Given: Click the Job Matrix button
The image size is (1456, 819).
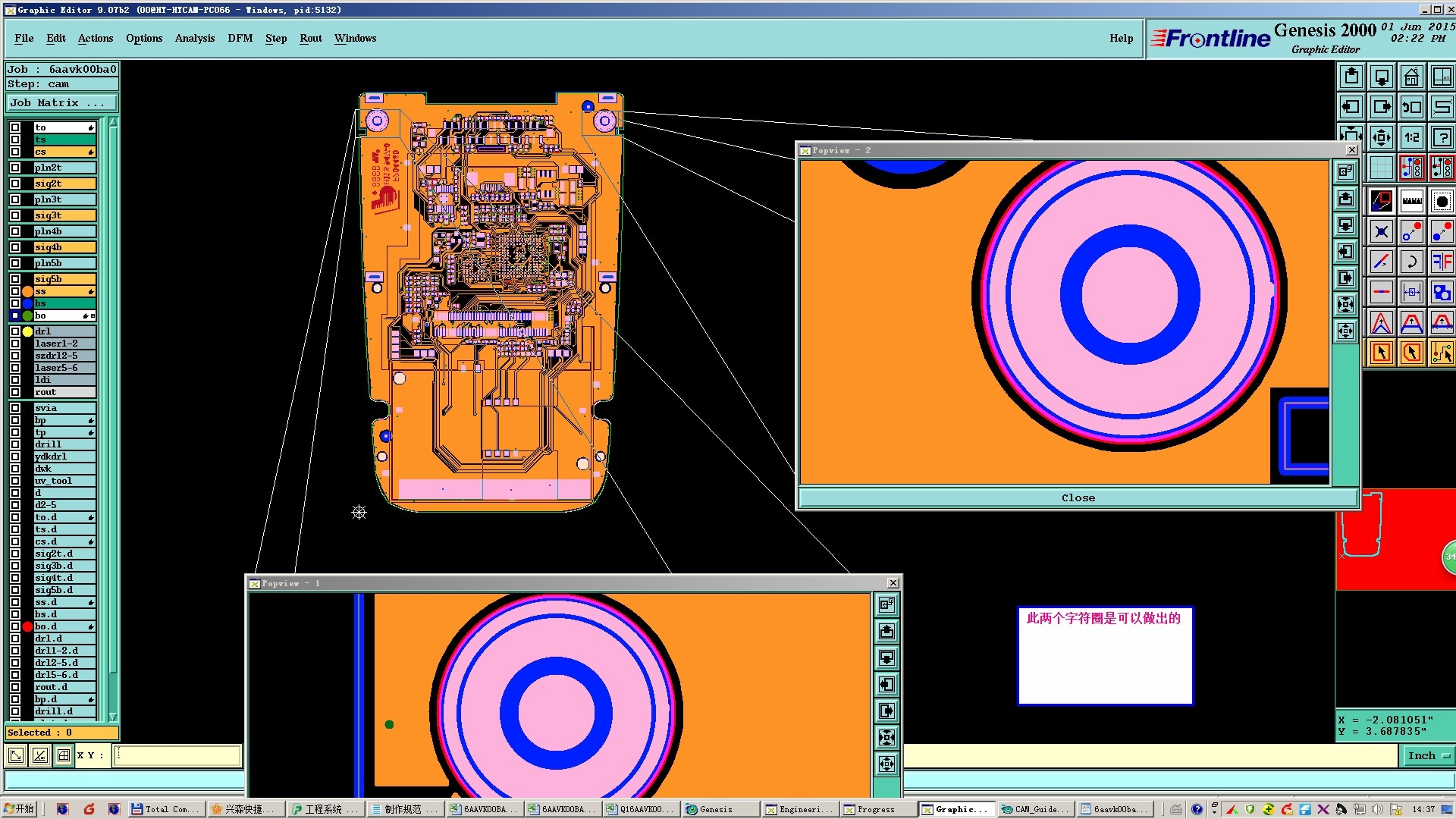Looking at the screenshot, I should [62, 103].
